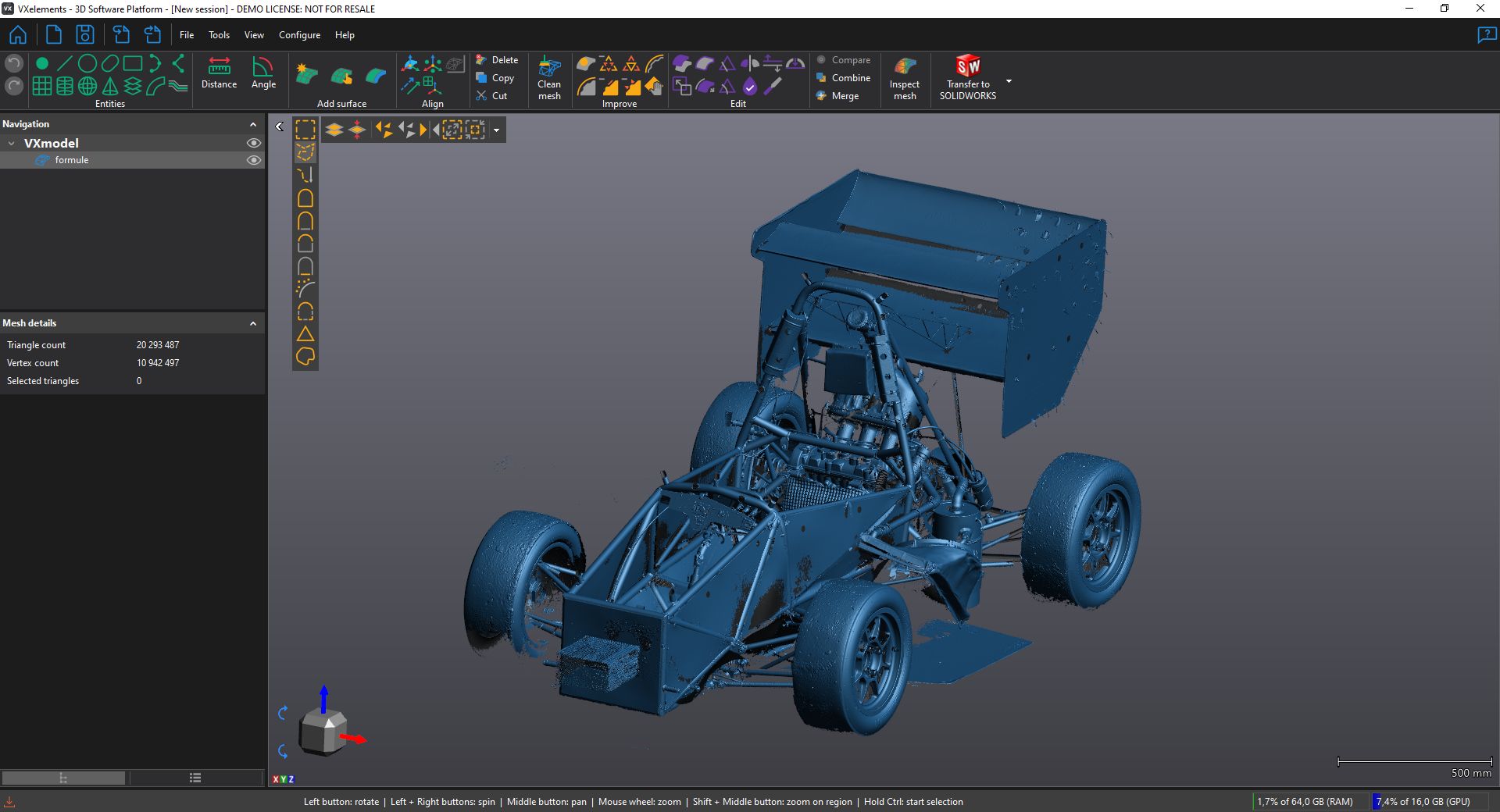The width and height of the screenshot is (1500, 812).
Task: Collapse the Navigation panel
Action: (x=253, y=124)
